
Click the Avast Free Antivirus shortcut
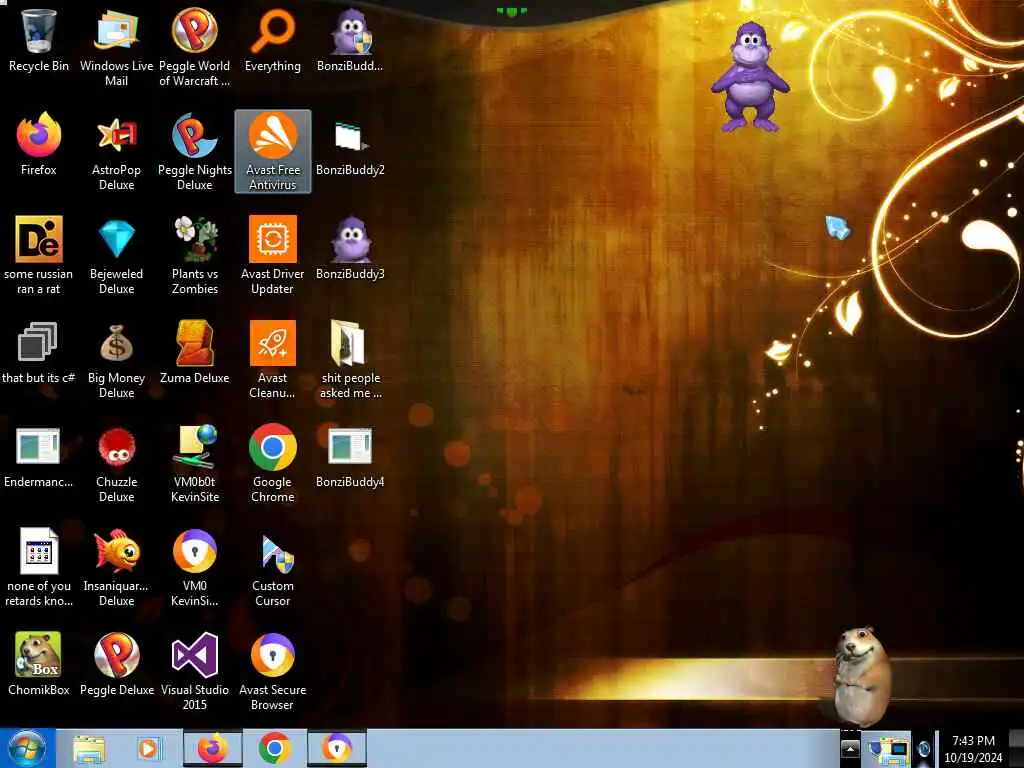273,152
